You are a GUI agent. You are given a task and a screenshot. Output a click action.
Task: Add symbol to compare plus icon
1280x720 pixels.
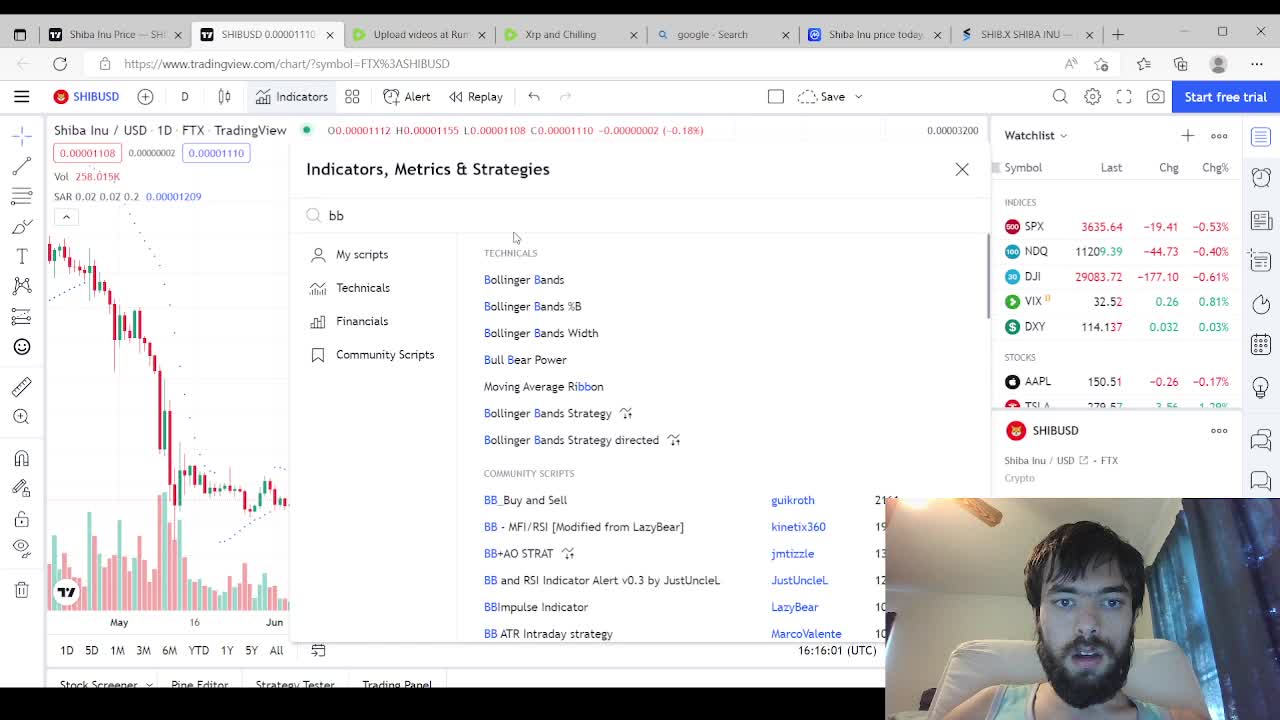coord(145,97)
